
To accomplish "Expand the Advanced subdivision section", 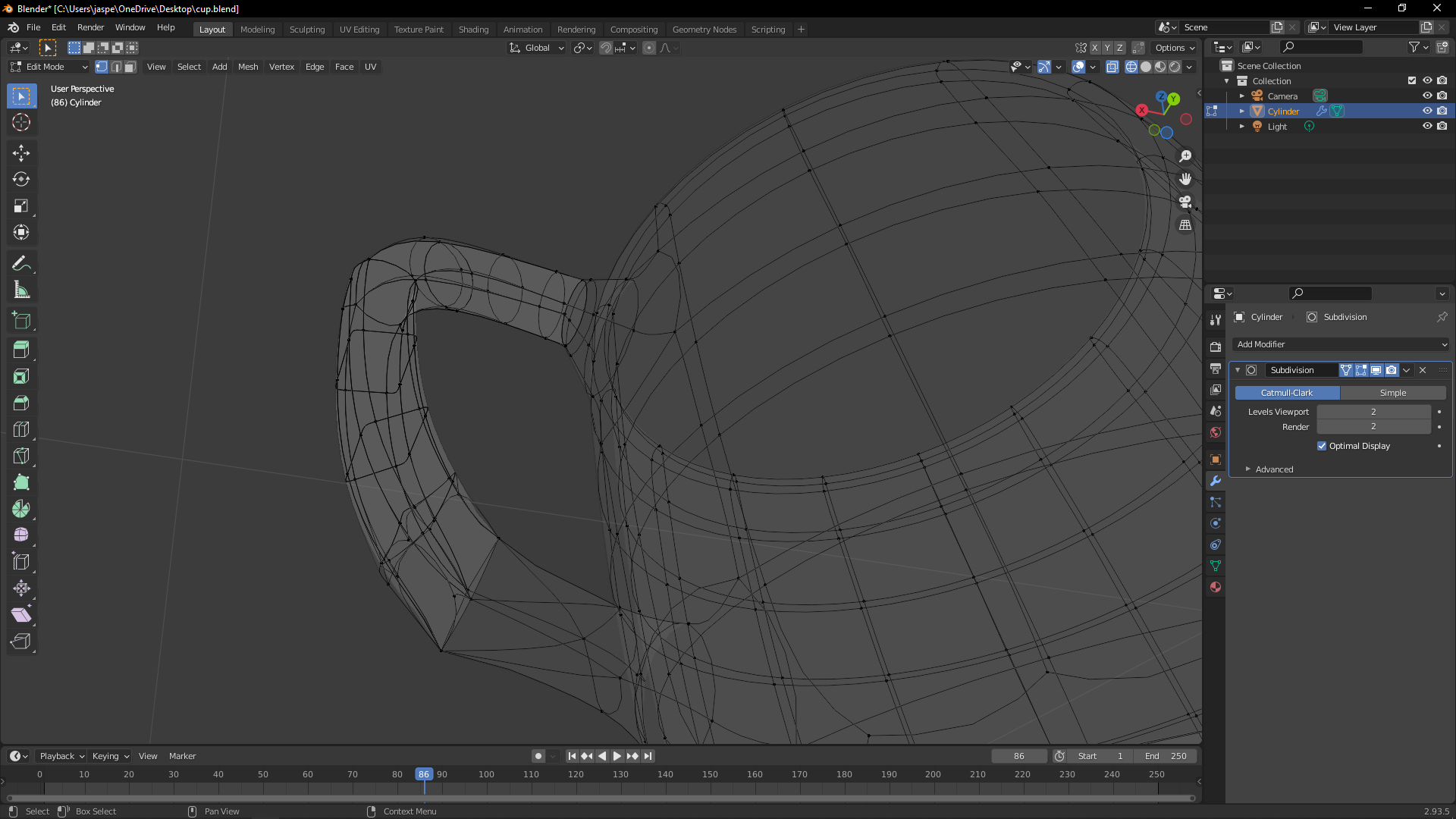I will point(1274,469).
